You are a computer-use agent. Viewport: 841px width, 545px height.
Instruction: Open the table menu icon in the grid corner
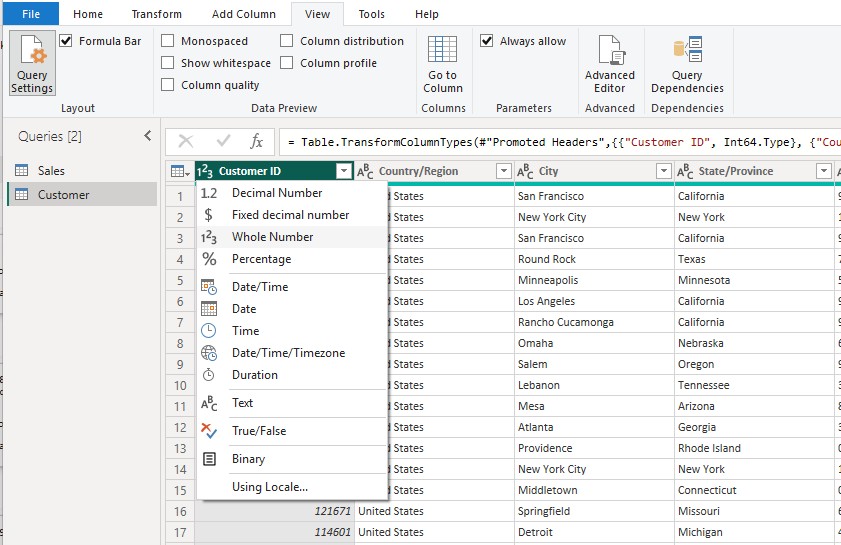[x=180, y=172]
